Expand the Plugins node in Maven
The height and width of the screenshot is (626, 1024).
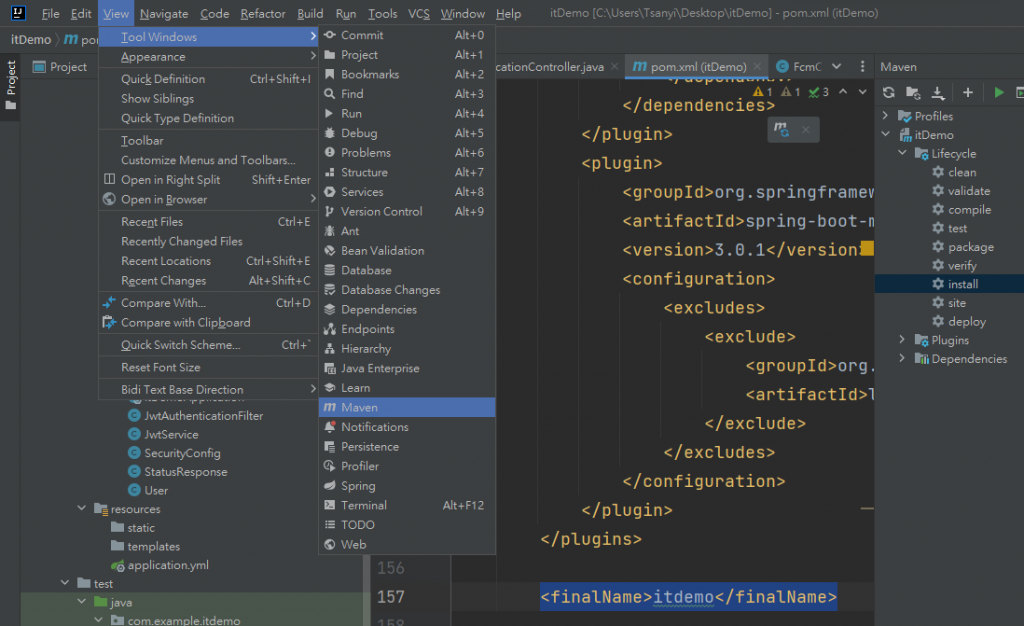[x=903, y=339]
